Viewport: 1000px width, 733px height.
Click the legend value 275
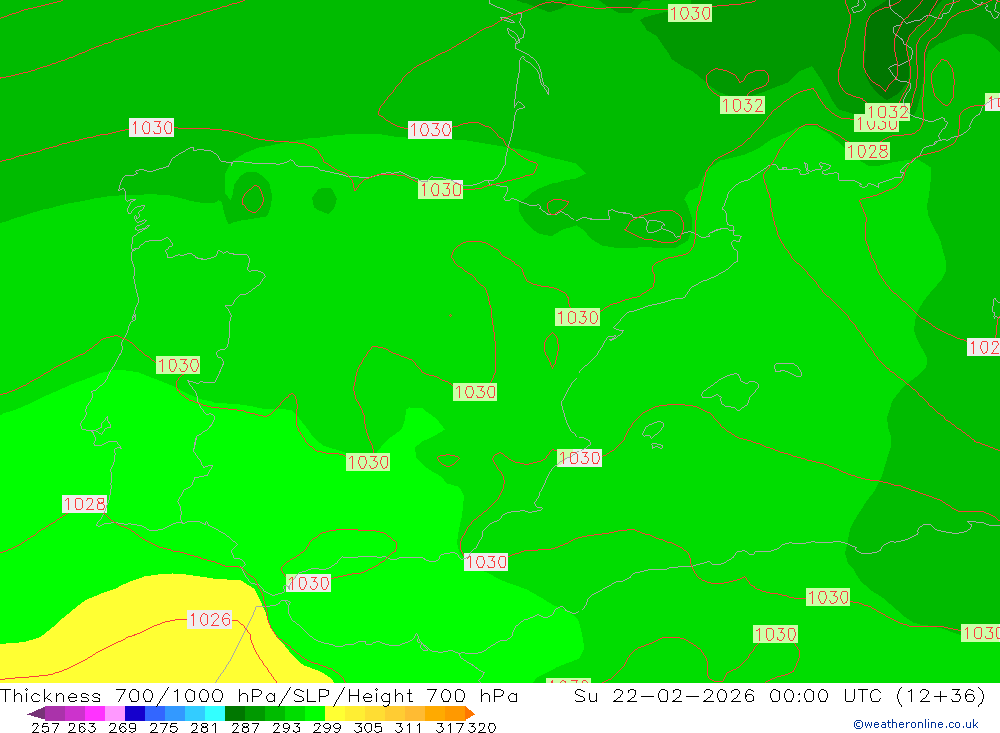pyautogui.click(x=163, y=727)
